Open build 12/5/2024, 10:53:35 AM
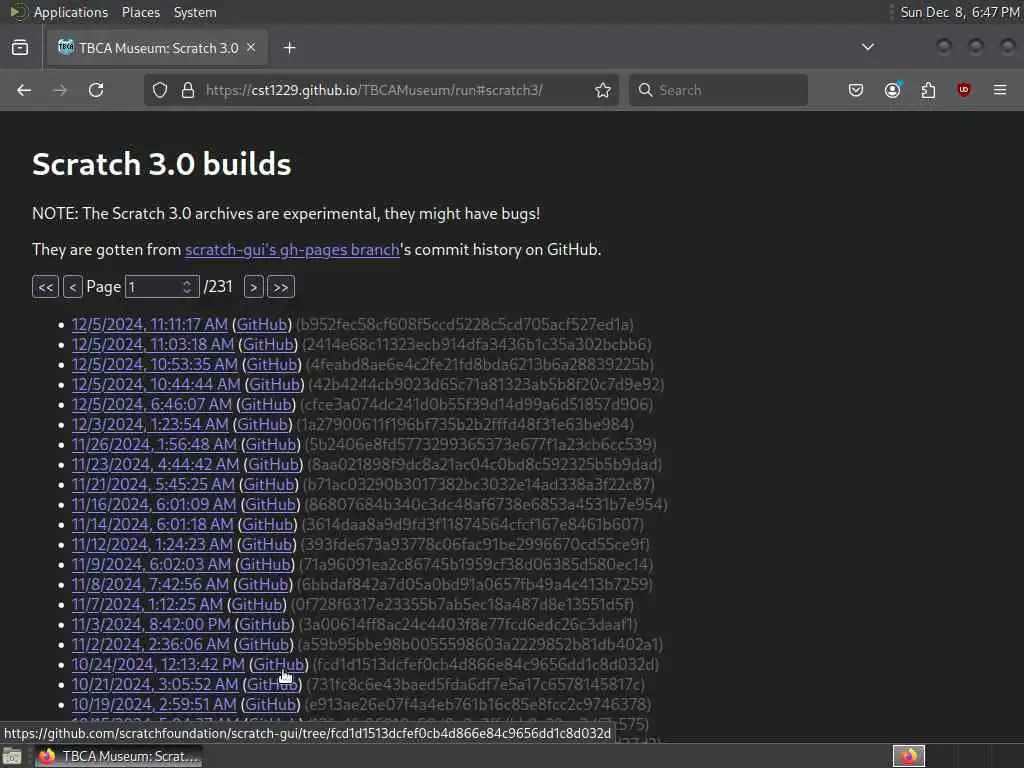Screen dimensions: 1024x768 (155, 364)
